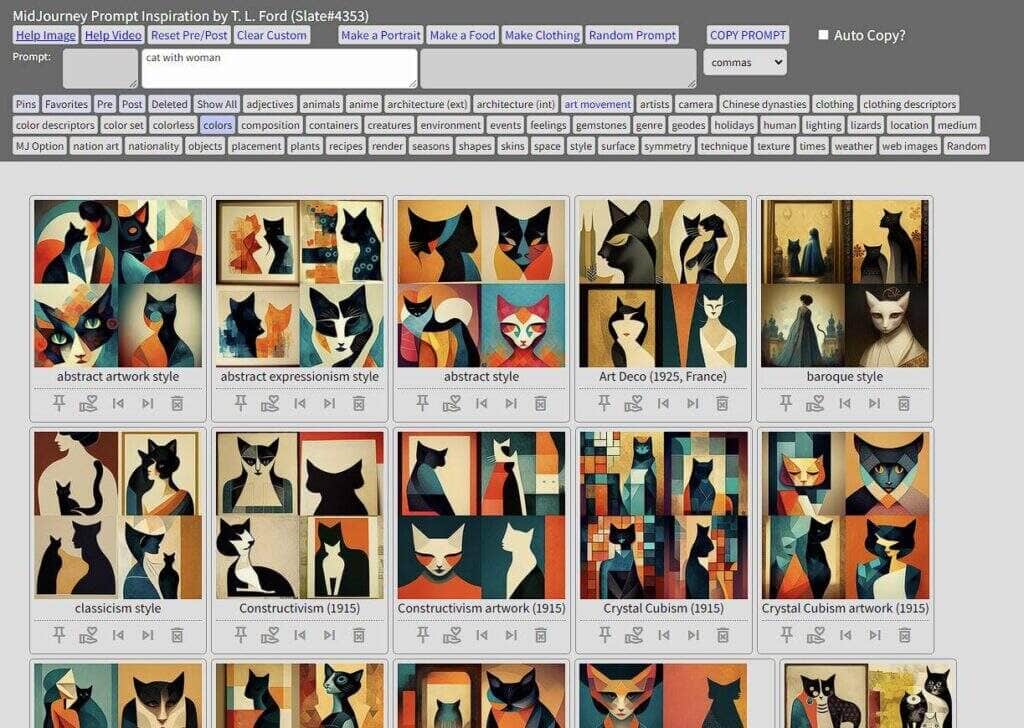Add baroque style as postfix

(x=874, y=404)
